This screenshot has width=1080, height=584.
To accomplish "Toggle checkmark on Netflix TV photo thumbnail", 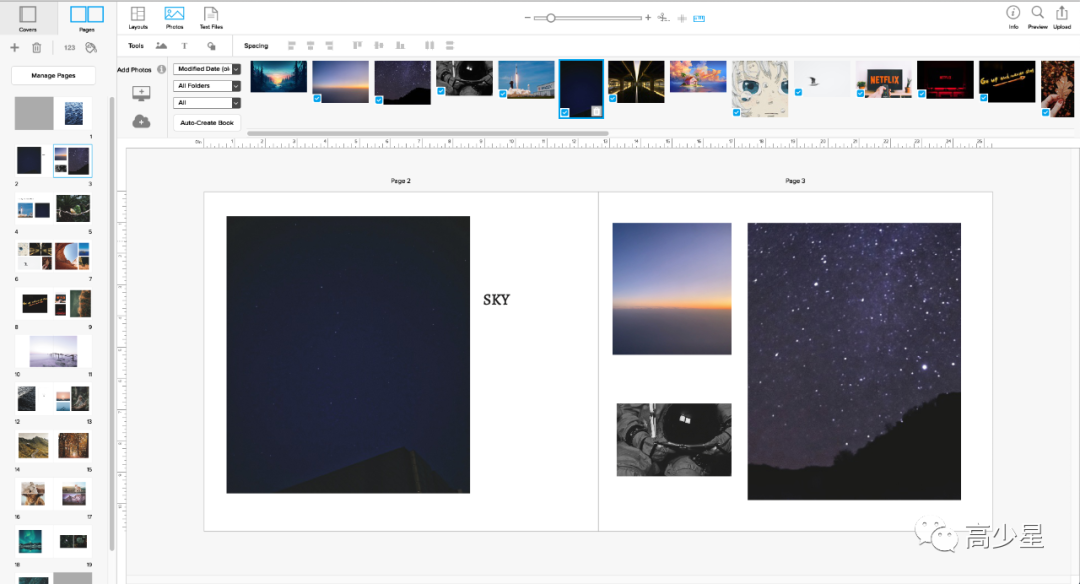I will [860, 94].
